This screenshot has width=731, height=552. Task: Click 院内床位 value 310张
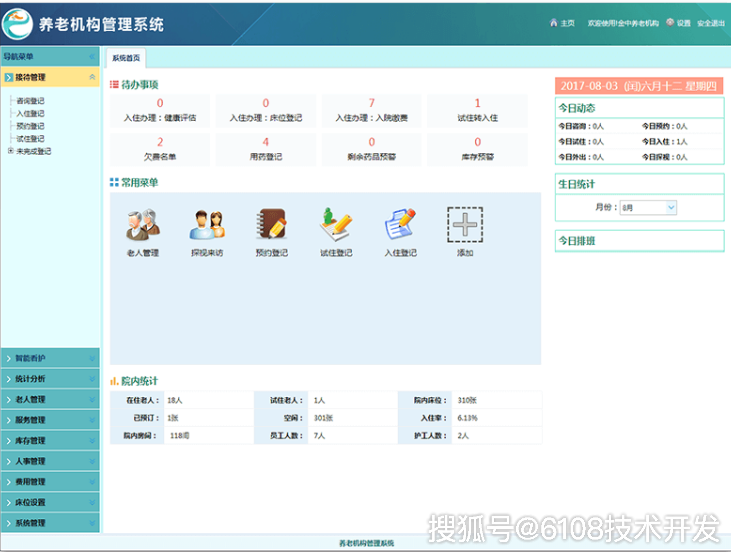point(467,400)
